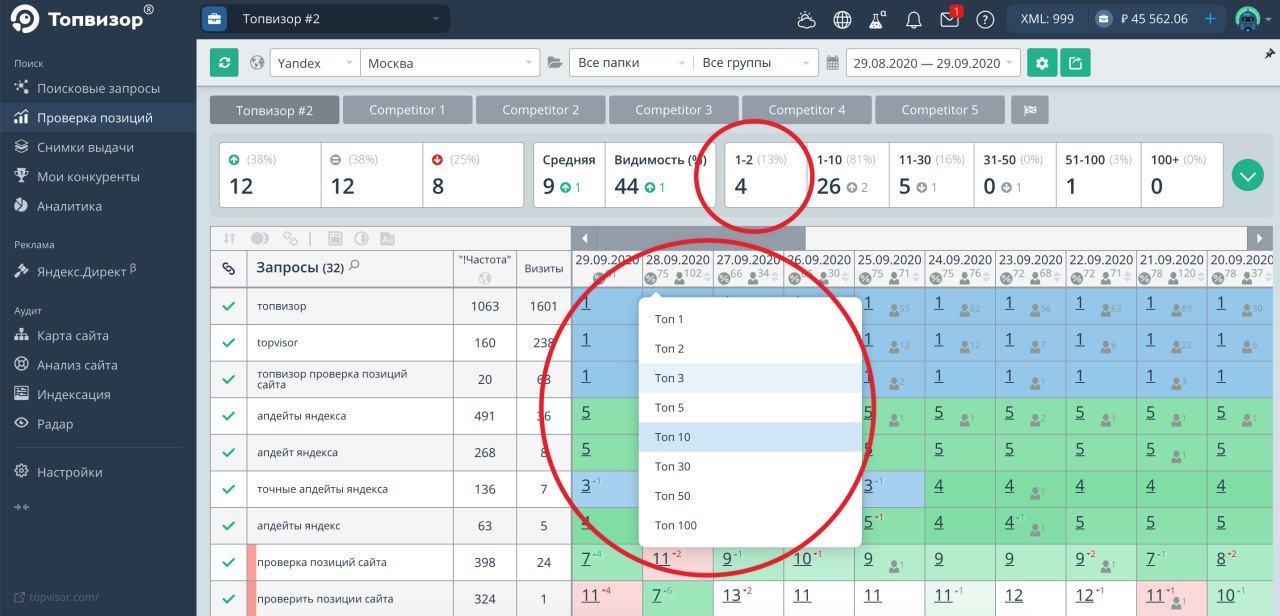Click the collapse sidebar arrows icon

(21, 507)
